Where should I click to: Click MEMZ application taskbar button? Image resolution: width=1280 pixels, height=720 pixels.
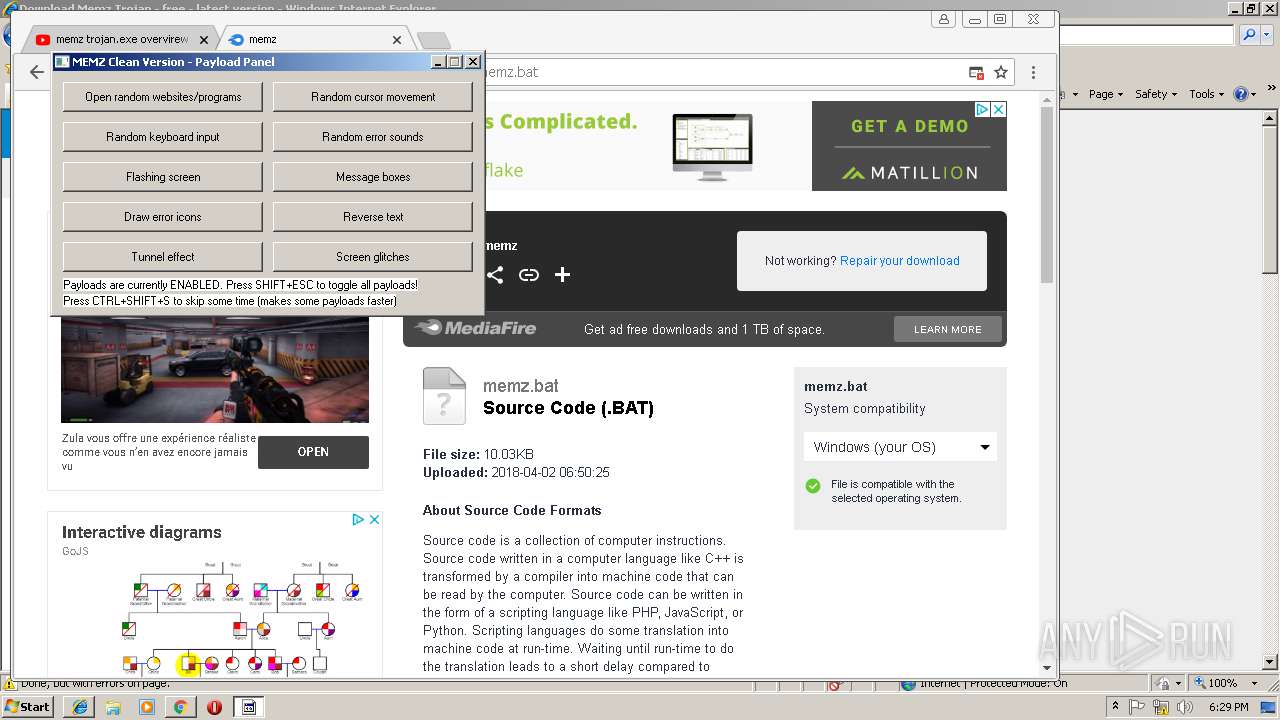tap(249, 707)
